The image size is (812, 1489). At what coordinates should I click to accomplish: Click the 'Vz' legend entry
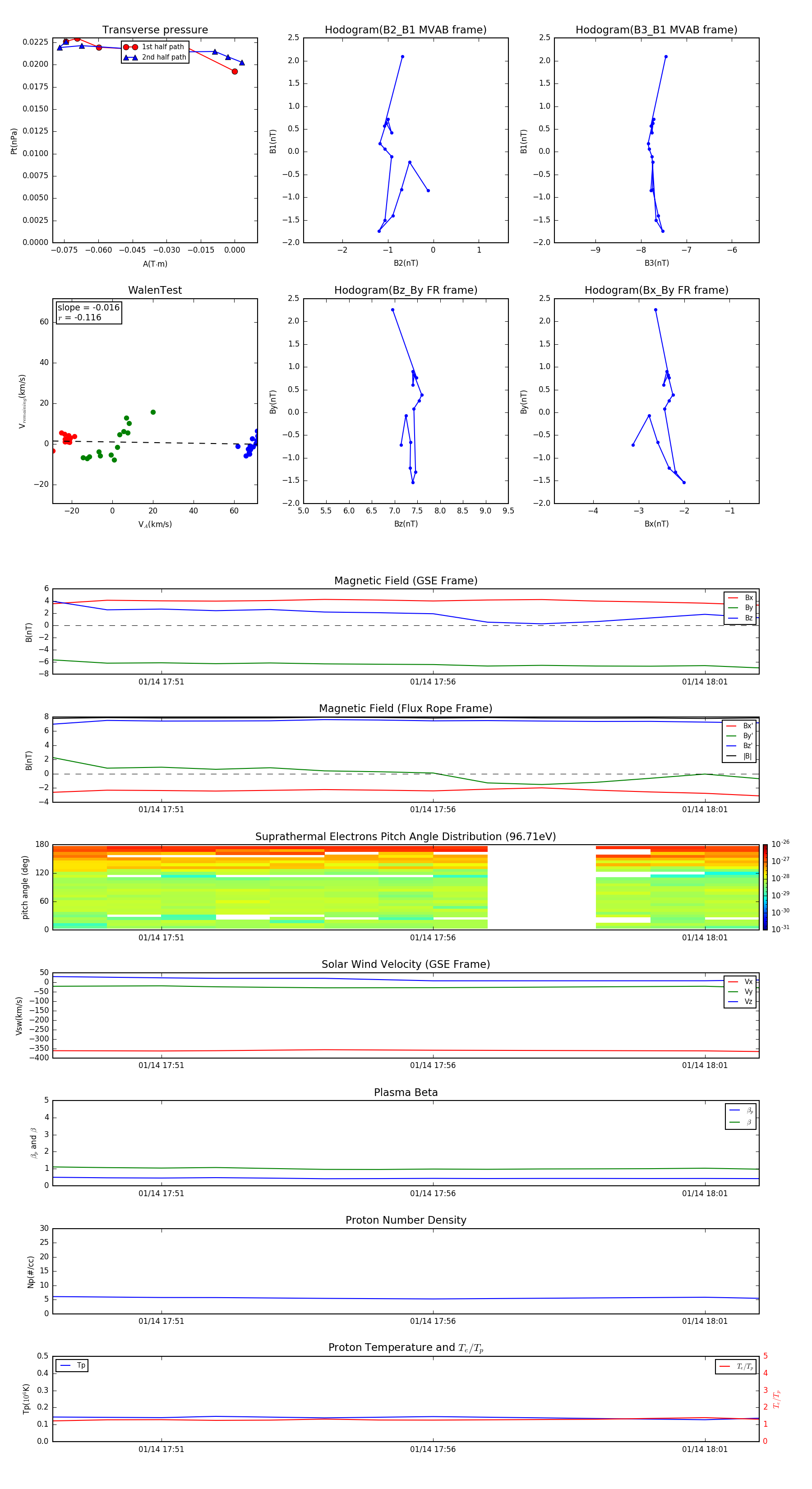click(x=740, y=1002)
